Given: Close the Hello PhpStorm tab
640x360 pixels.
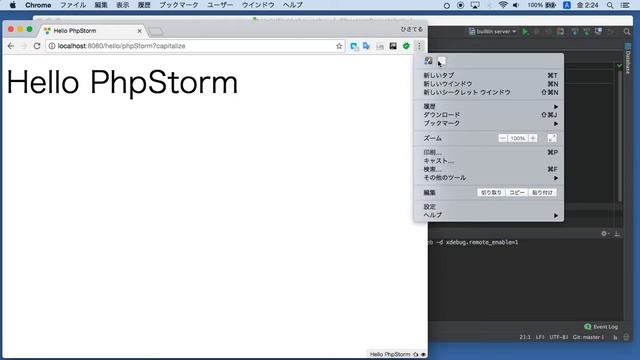Looking at the screenshot, I should point(140,31).
